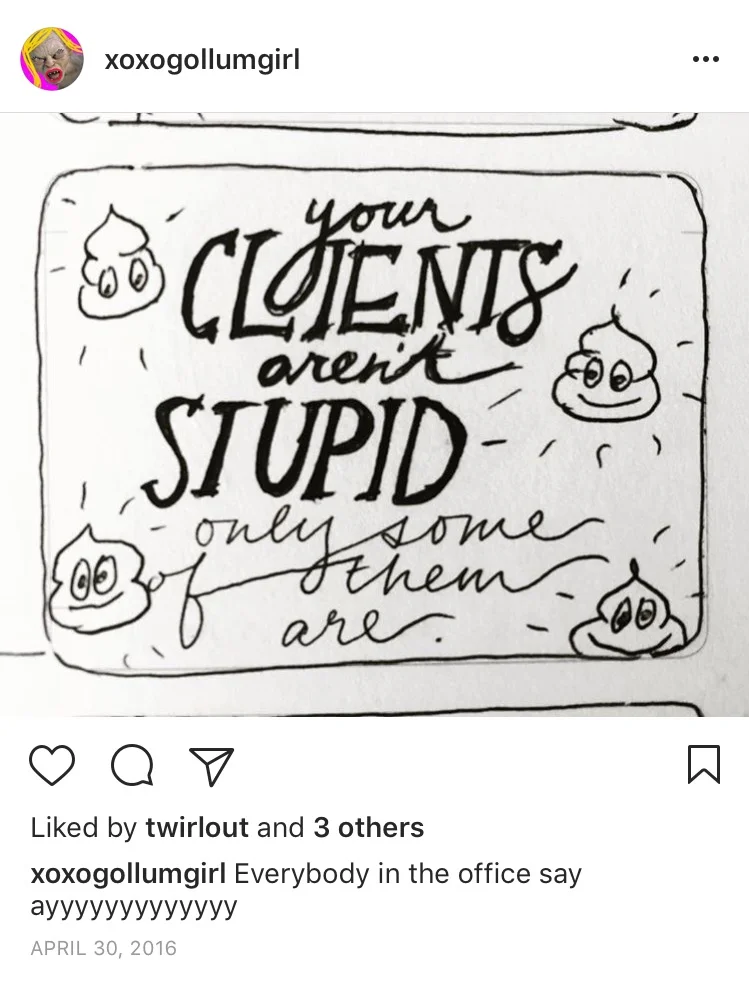Viewport: 749px width, 996px height.
Task: Open comments with the speech bubble icon
Action: tap(132, 765)
